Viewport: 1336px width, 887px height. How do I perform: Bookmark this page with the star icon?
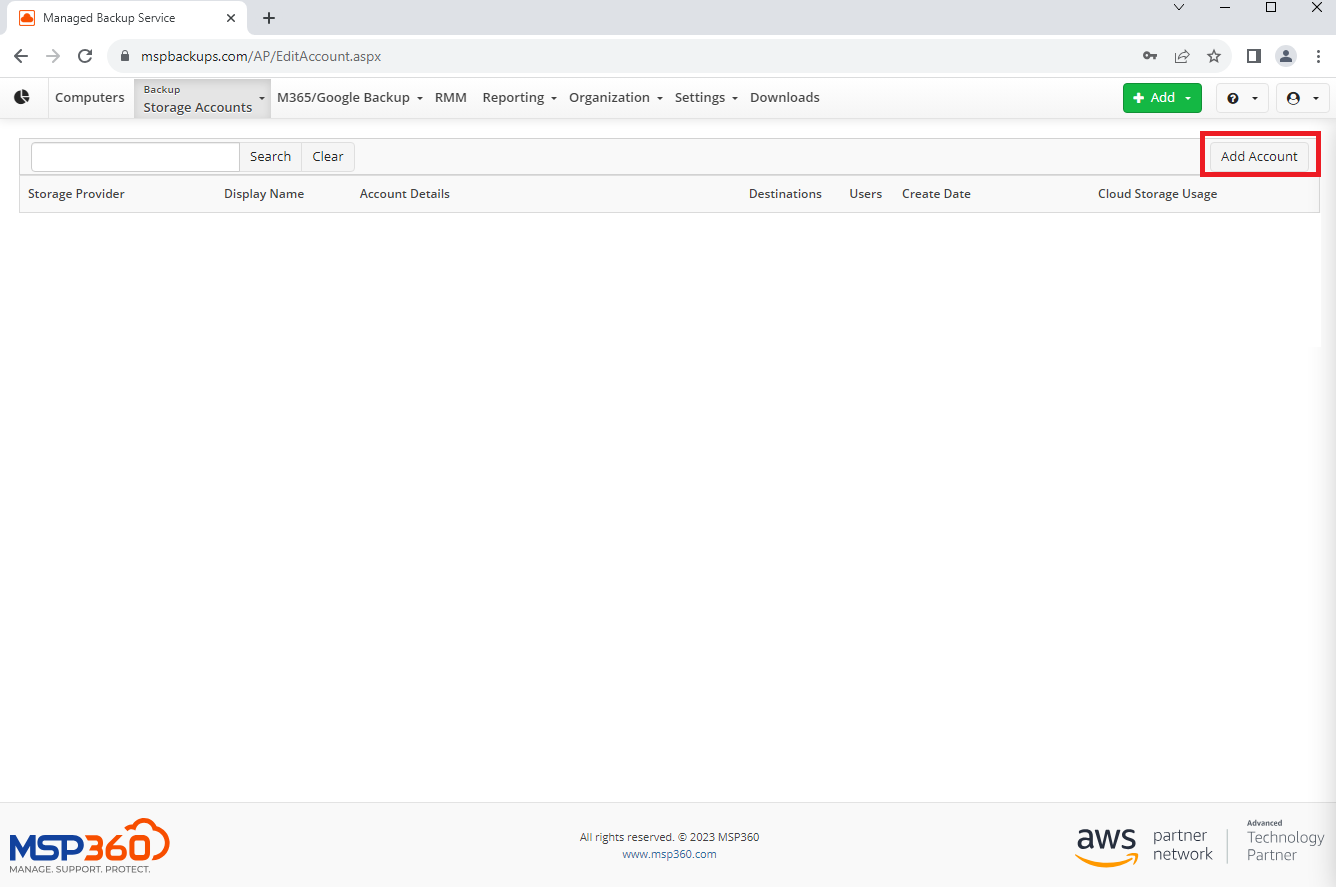[x=1214, y=56]
